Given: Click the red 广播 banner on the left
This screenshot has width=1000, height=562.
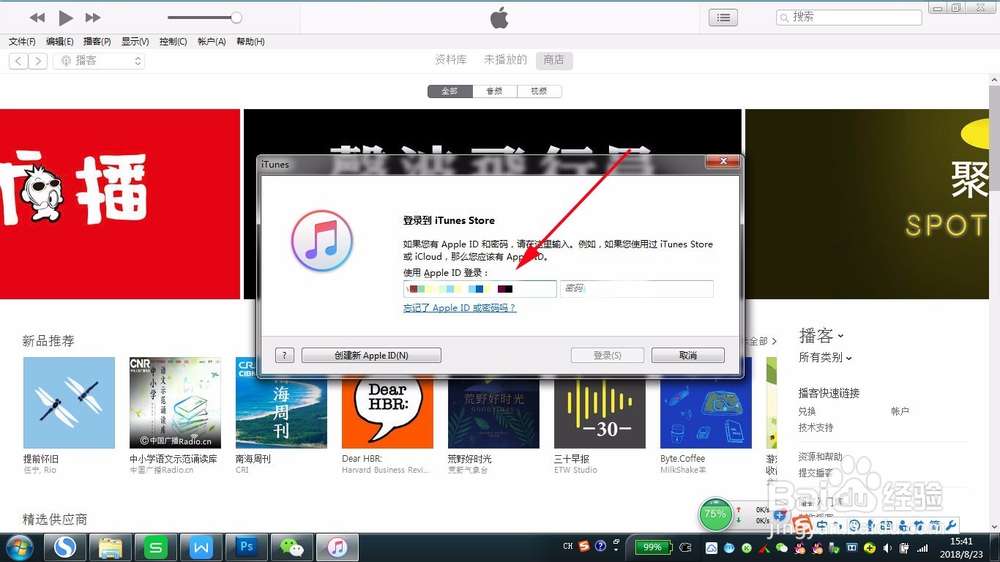Looking at the screenshot, I should pos(120,203).
